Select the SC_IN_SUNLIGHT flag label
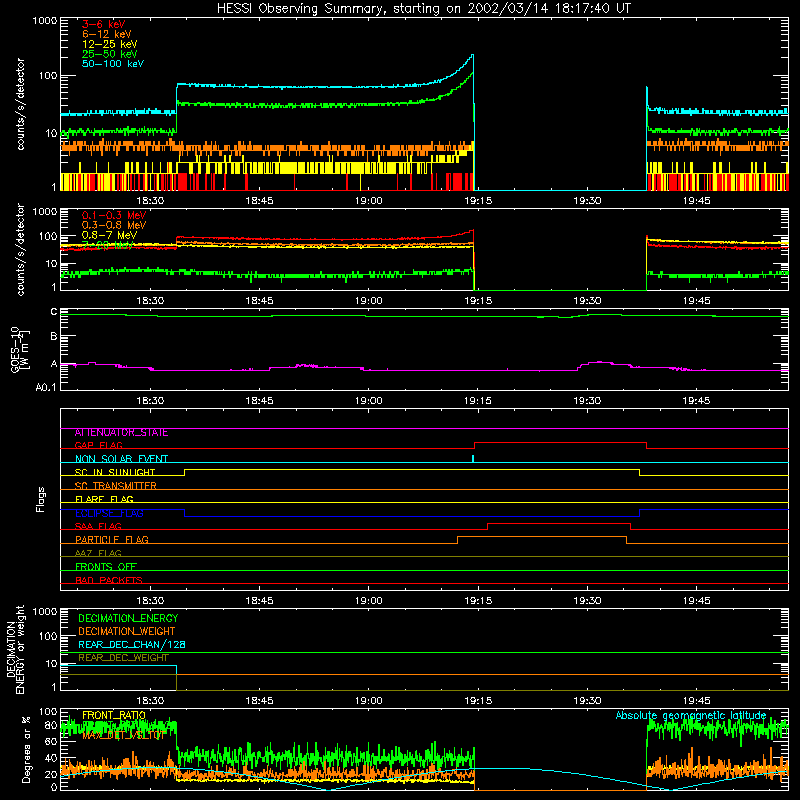Image resolution: width=800 pixels, height=800 pixels. tap(115, 472)
